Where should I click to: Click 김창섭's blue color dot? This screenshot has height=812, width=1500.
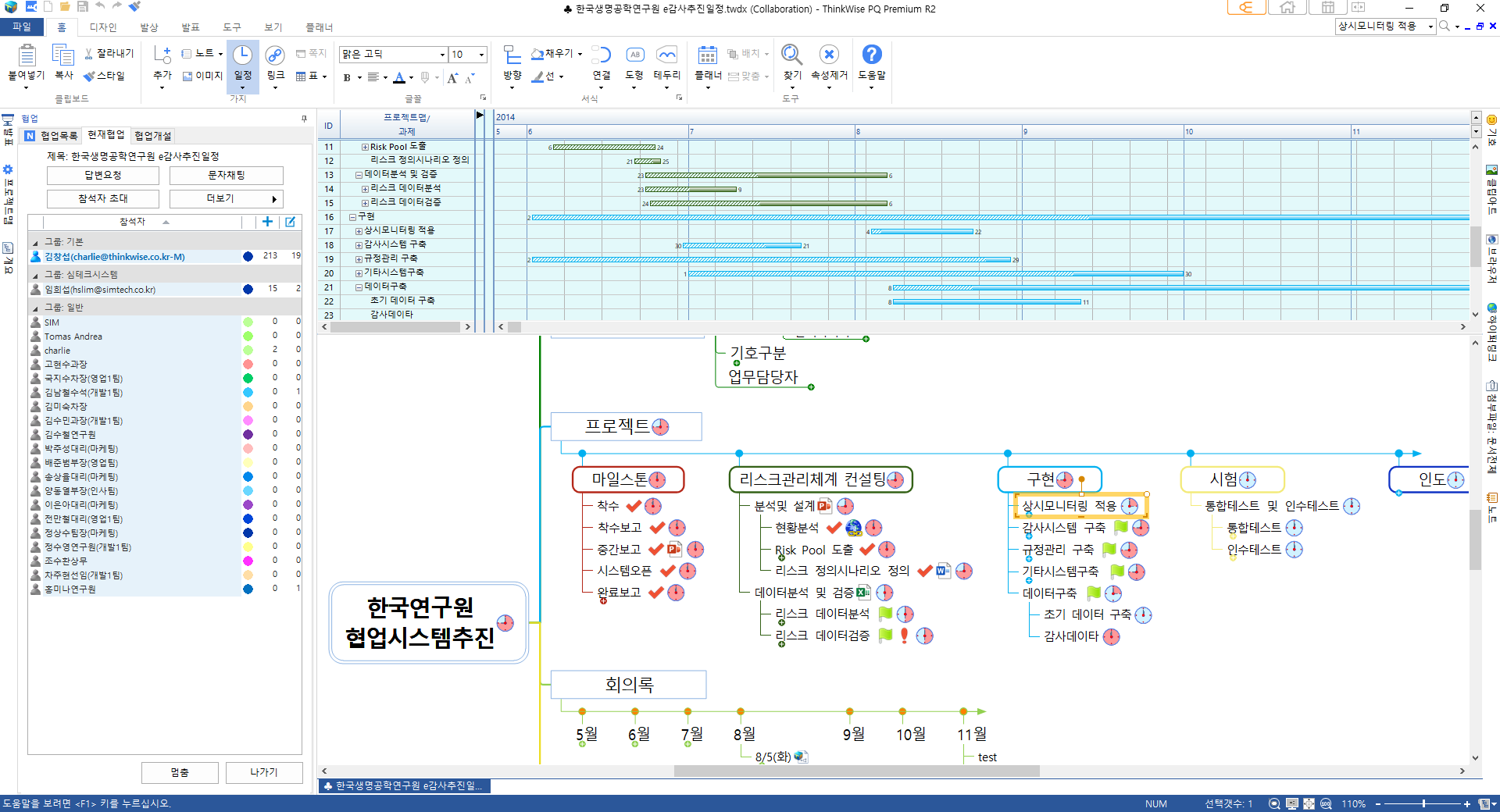[x=248, y=256]
